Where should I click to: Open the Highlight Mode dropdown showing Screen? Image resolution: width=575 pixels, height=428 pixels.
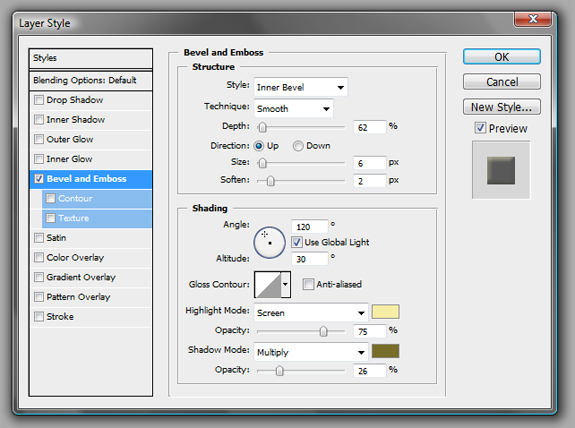click(311, 313)
